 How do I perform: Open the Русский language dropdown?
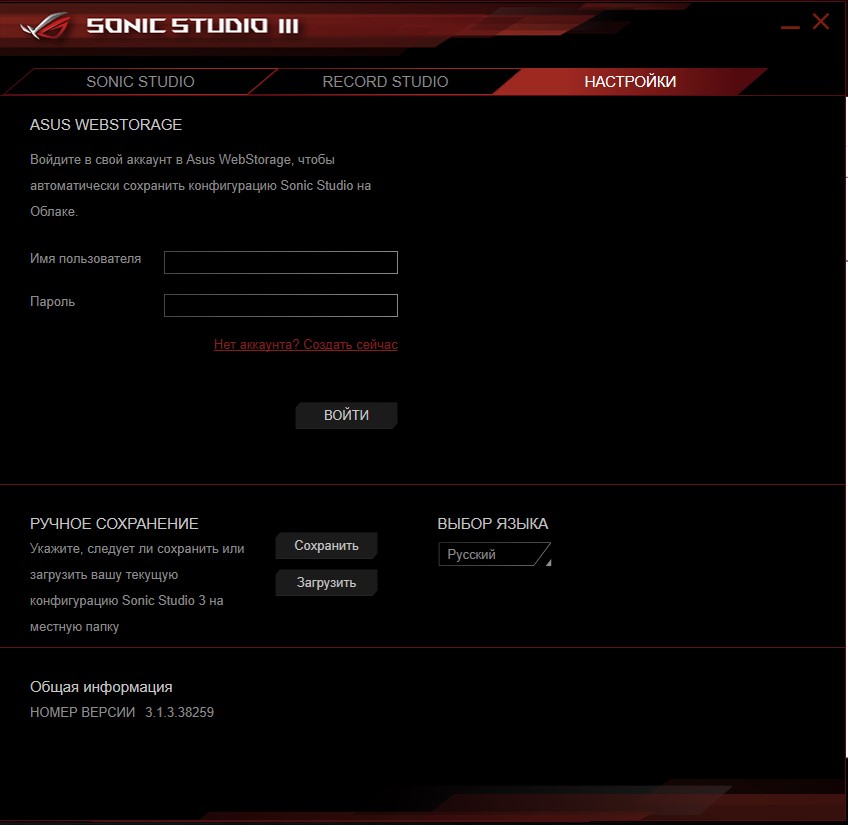[x=494, y=555]
